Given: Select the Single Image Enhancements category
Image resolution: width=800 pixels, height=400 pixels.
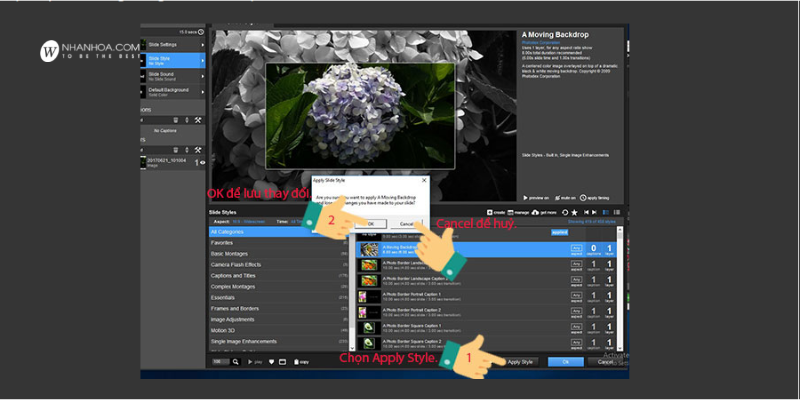Looking at the screenshot, I should pyautogui.click(x=279, y=342).
